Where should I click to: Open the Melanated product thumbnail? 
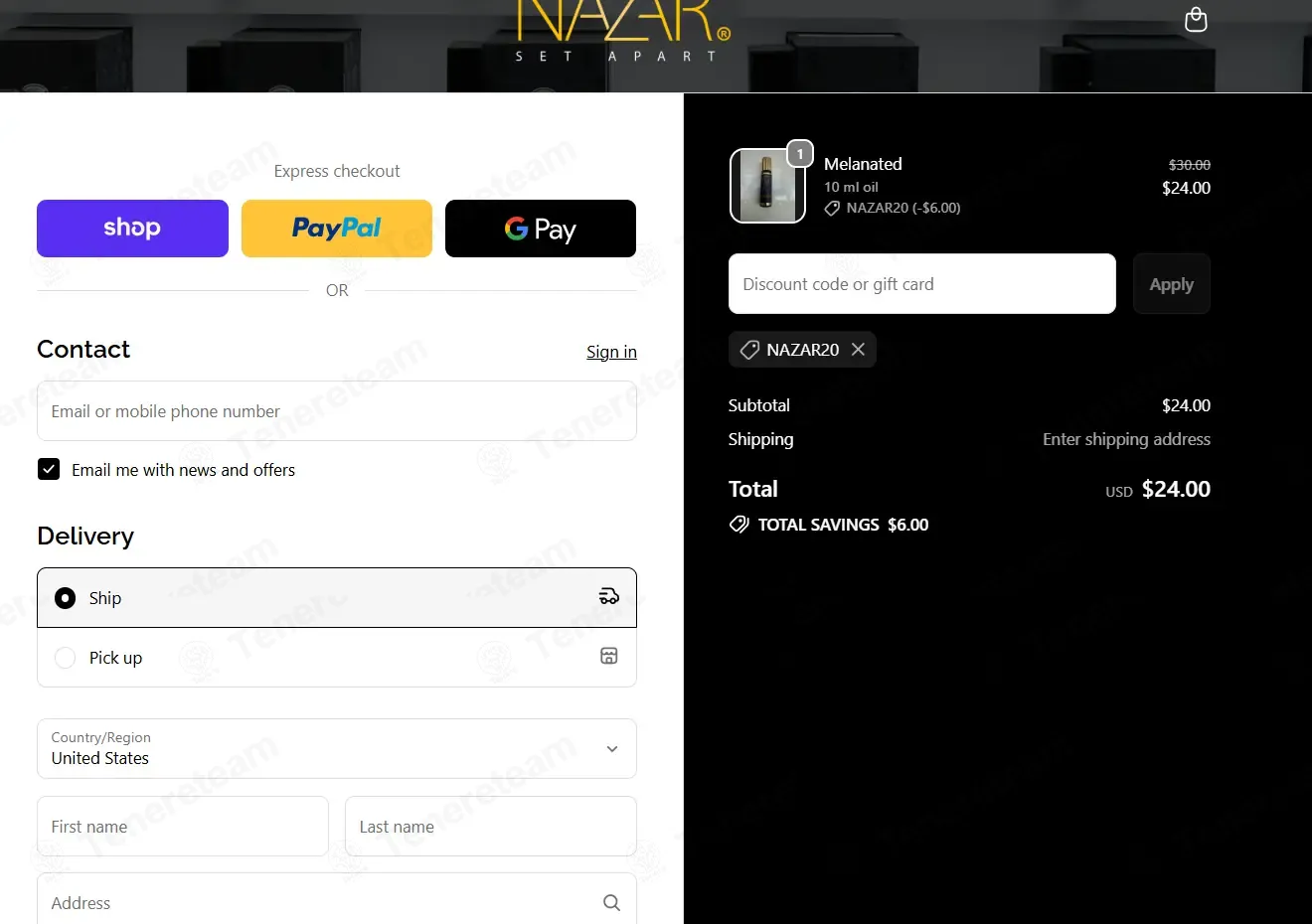point(767,187)
